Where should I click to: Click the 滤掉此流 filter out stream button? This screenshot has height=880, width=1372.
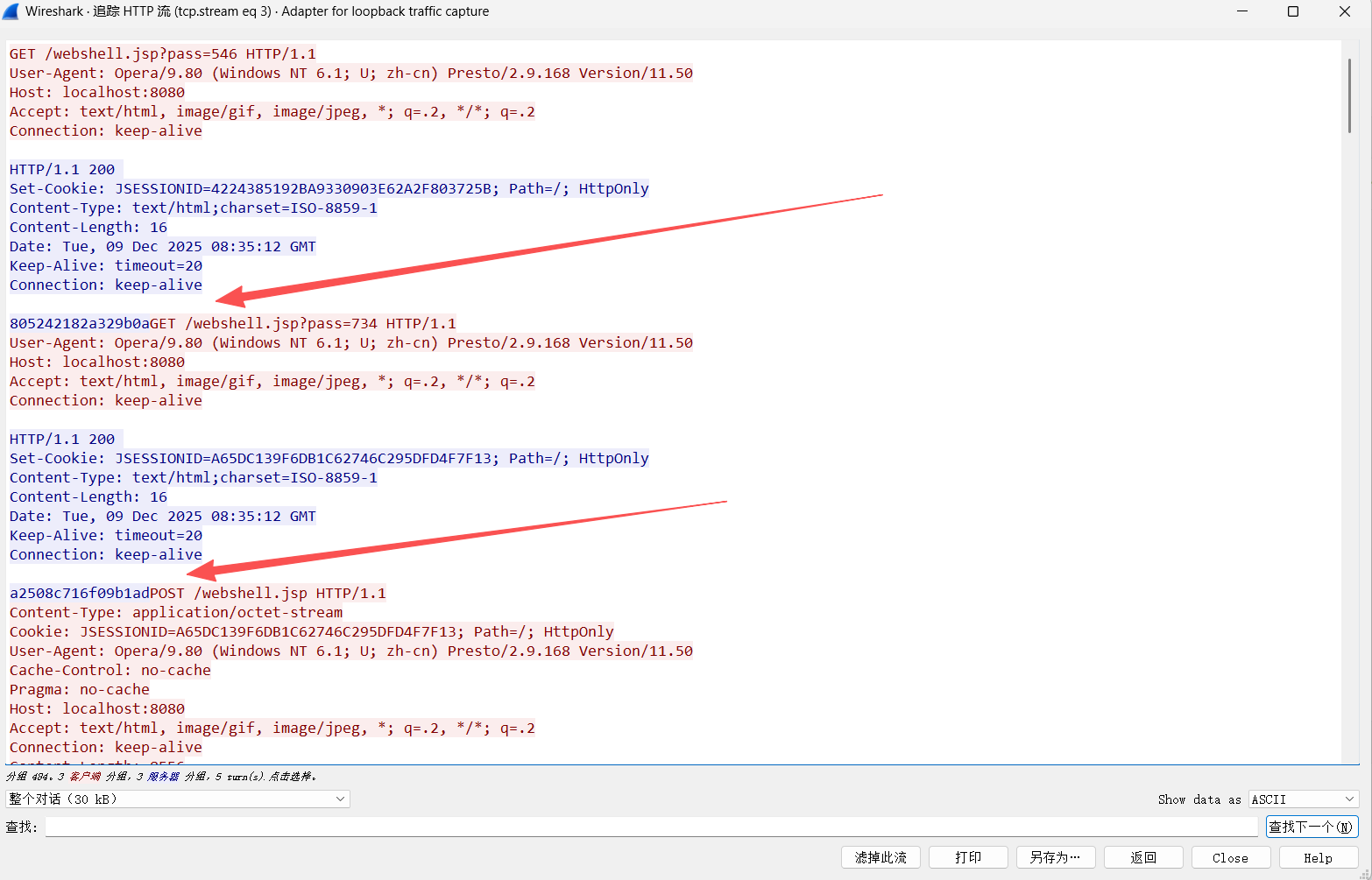coord(880,857)
